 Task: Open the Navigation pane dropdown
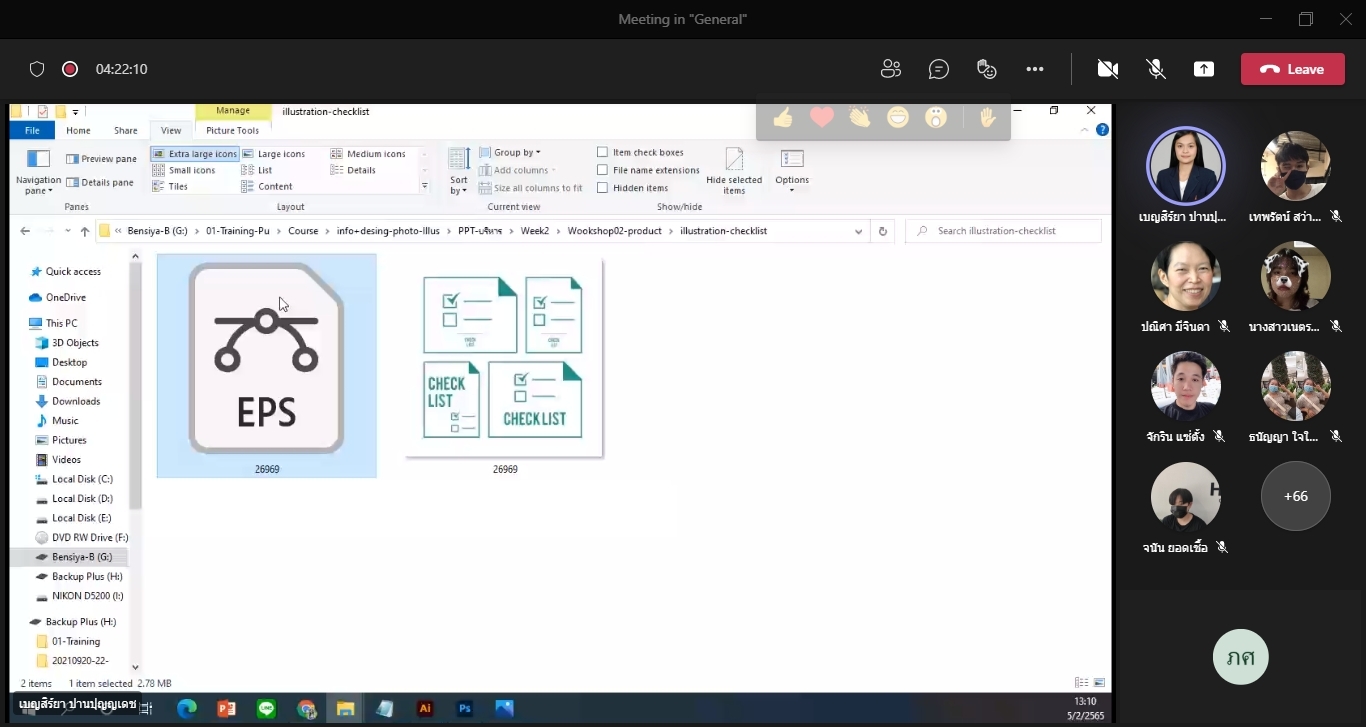[x=38, y=172]
